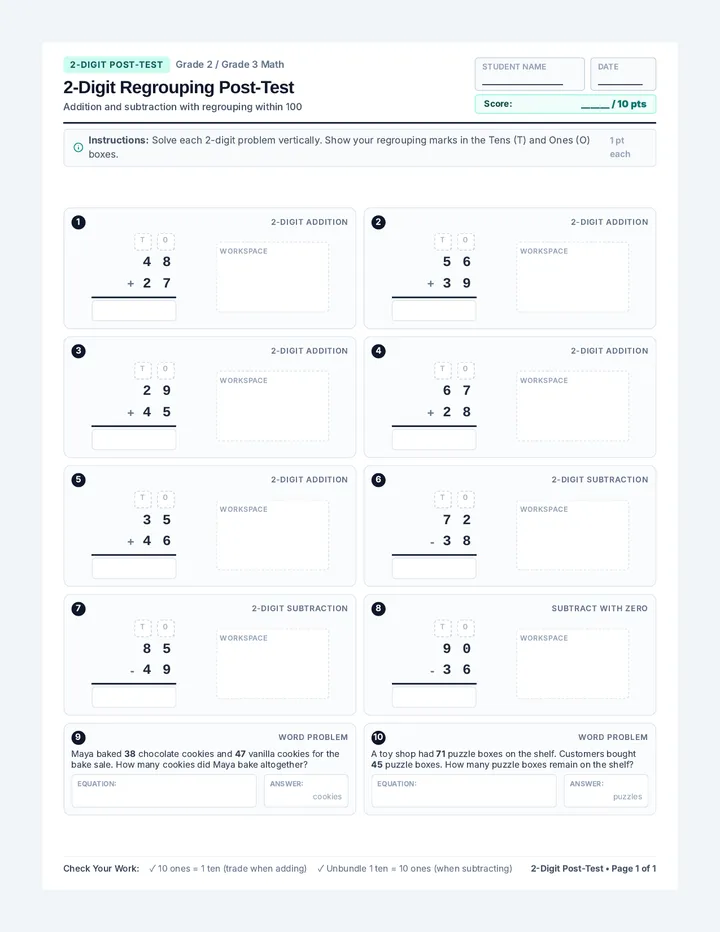720x932 pixels.
Task: Click the number 9 word problem badge
Action: pos(78,738)
